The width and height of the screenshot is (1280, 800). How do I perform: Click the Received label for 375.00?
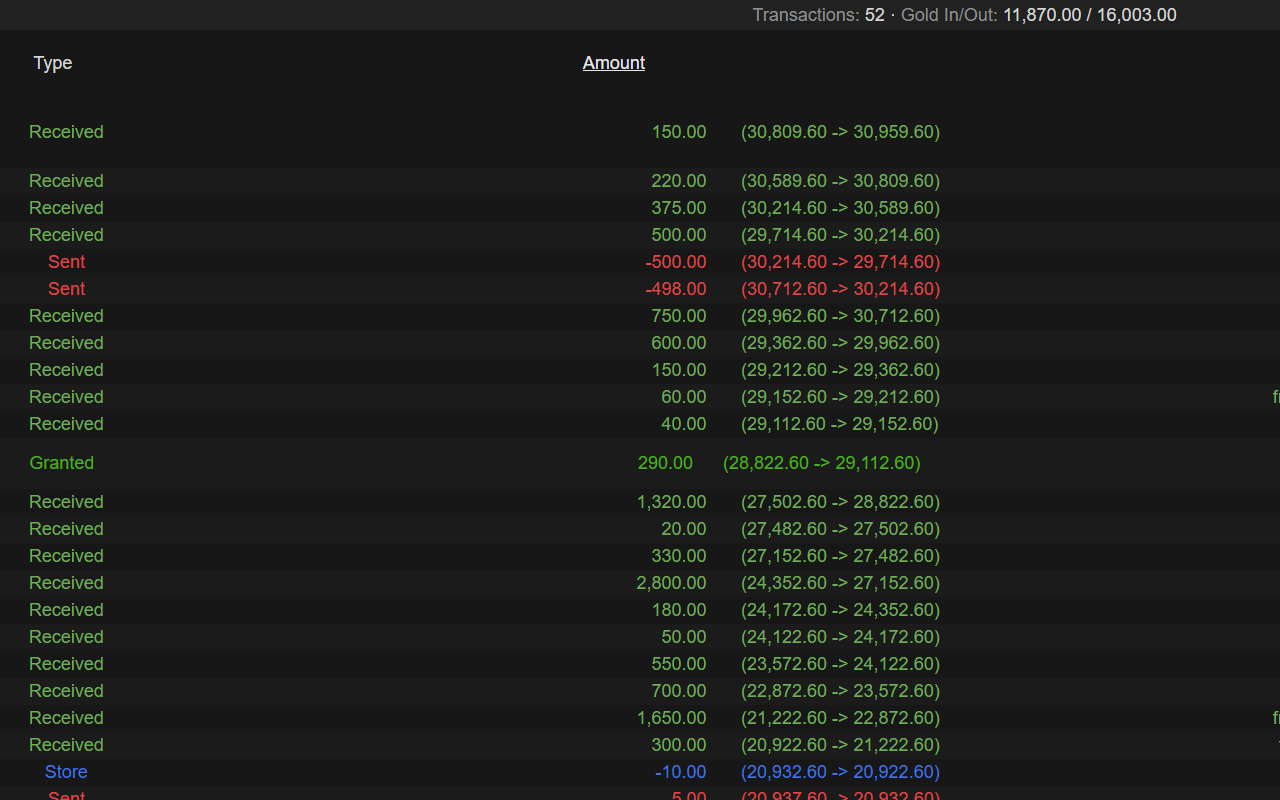[x=66, y=208]
